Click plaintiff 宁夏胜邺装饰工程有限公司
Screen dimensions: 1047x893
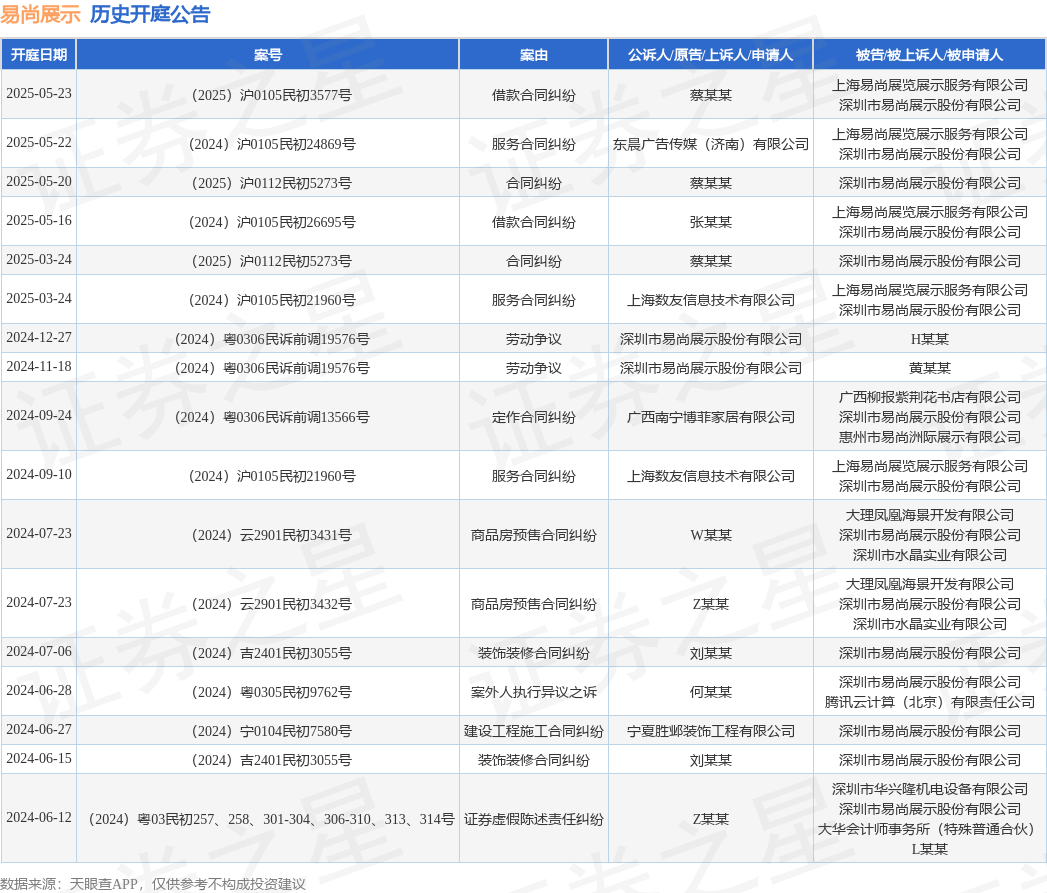point(710,731)
